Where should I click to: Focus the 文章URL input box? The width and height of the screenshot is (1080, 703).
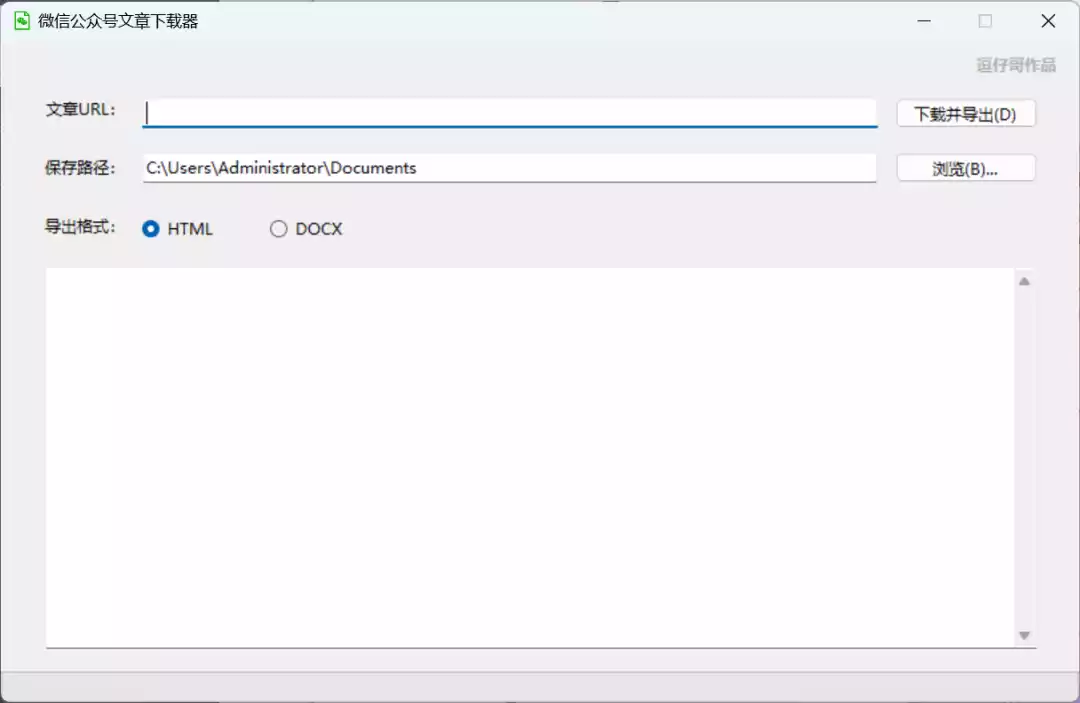pos(510,113)
